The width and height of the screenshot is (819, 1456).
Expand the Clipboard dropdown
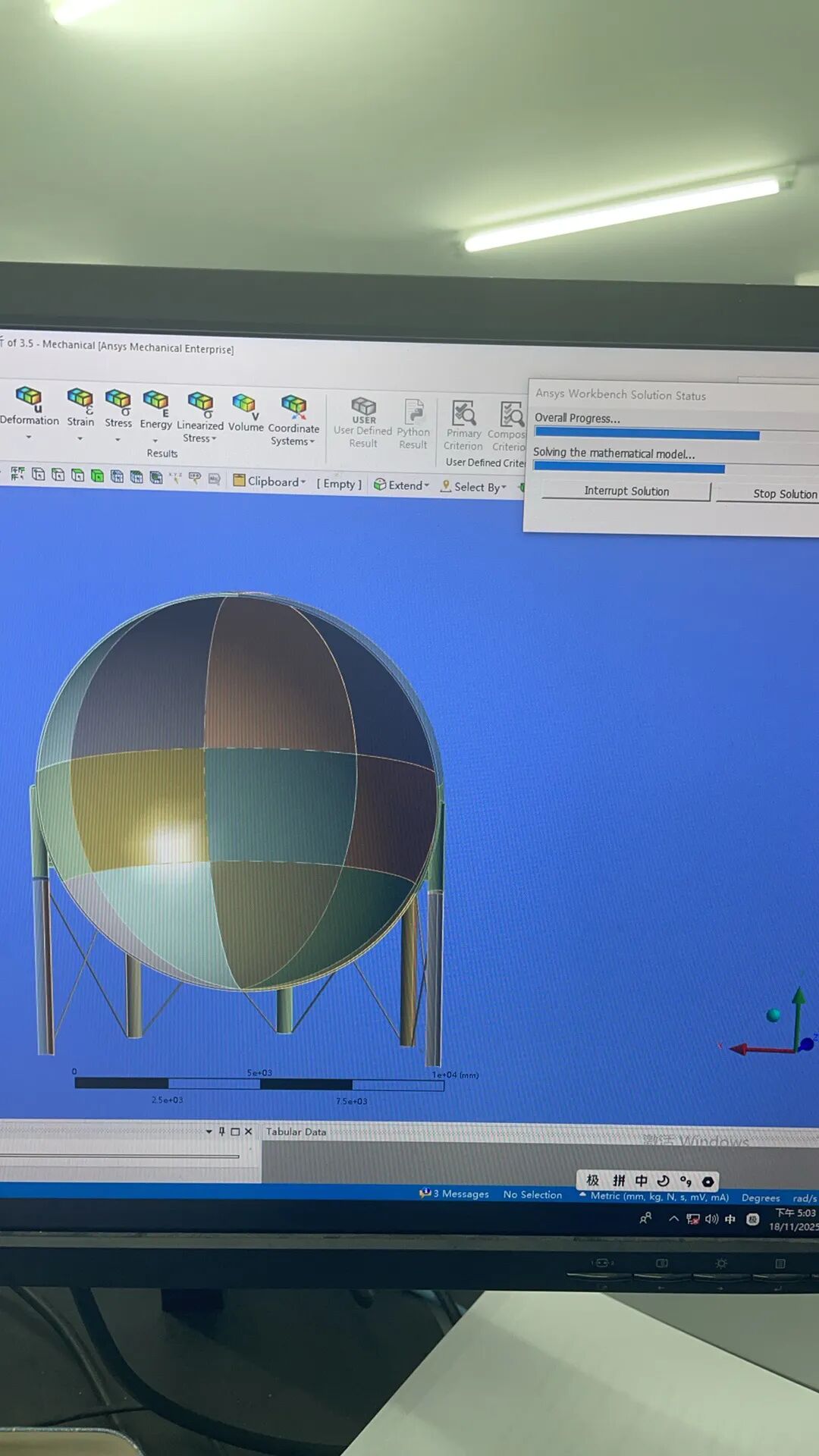[x=270, y=482]
